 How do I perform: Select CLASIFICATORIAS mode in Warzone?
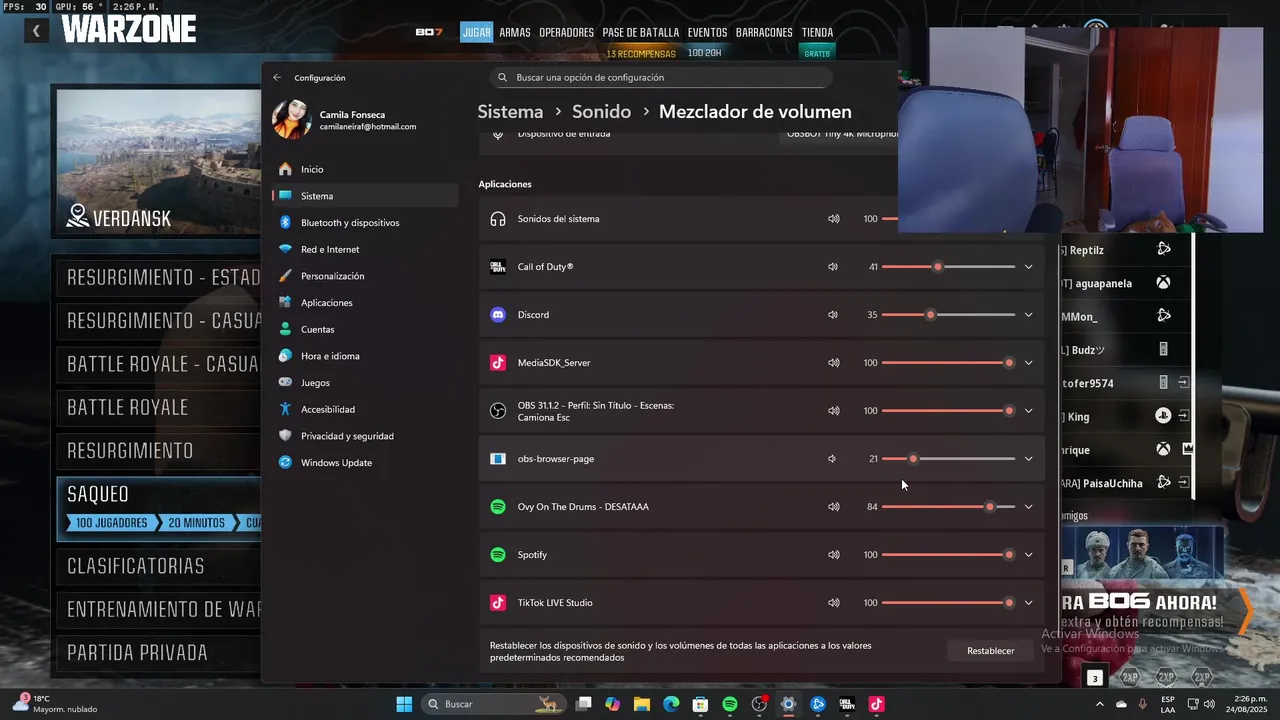[x=159, y=566]
